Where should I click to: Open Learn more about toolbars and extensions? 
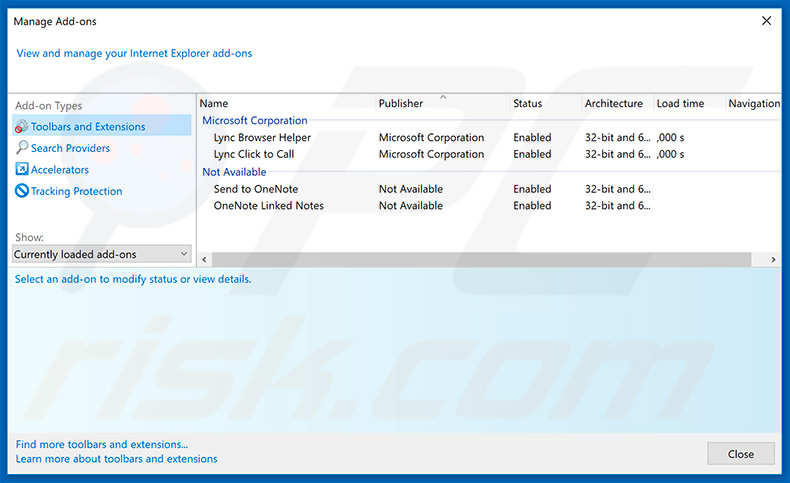tap(116, 459)
